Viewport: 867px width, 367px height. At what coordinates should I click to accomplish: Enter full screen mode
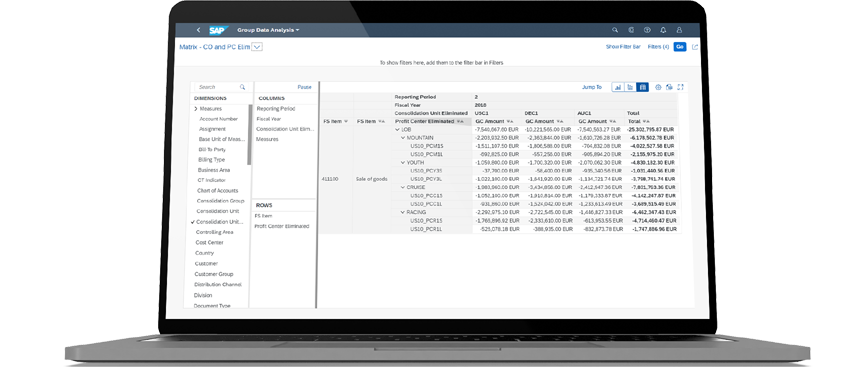(680, 87)
